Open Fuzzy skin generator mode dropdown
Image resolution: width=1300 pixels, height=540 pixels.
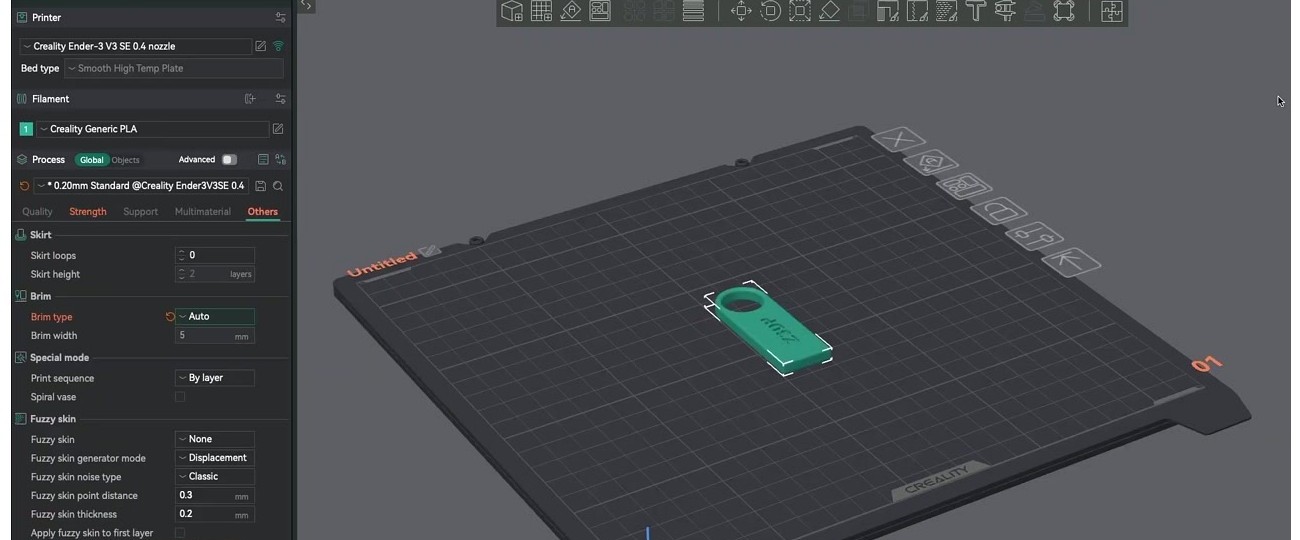click(215, 458)
